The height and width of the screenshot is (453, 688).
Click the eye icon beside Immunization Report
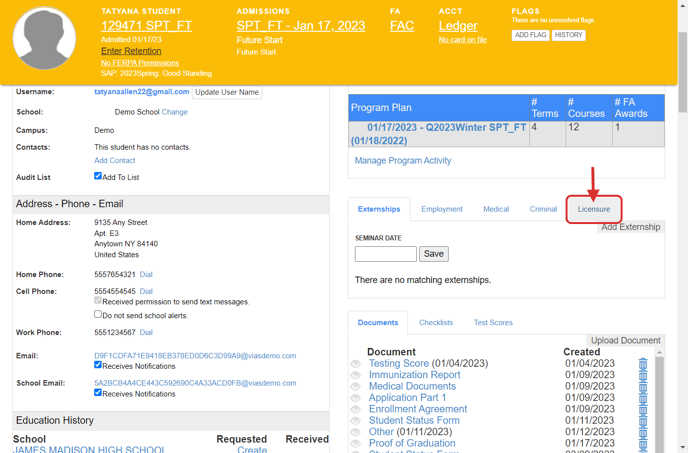pos(356,376)
